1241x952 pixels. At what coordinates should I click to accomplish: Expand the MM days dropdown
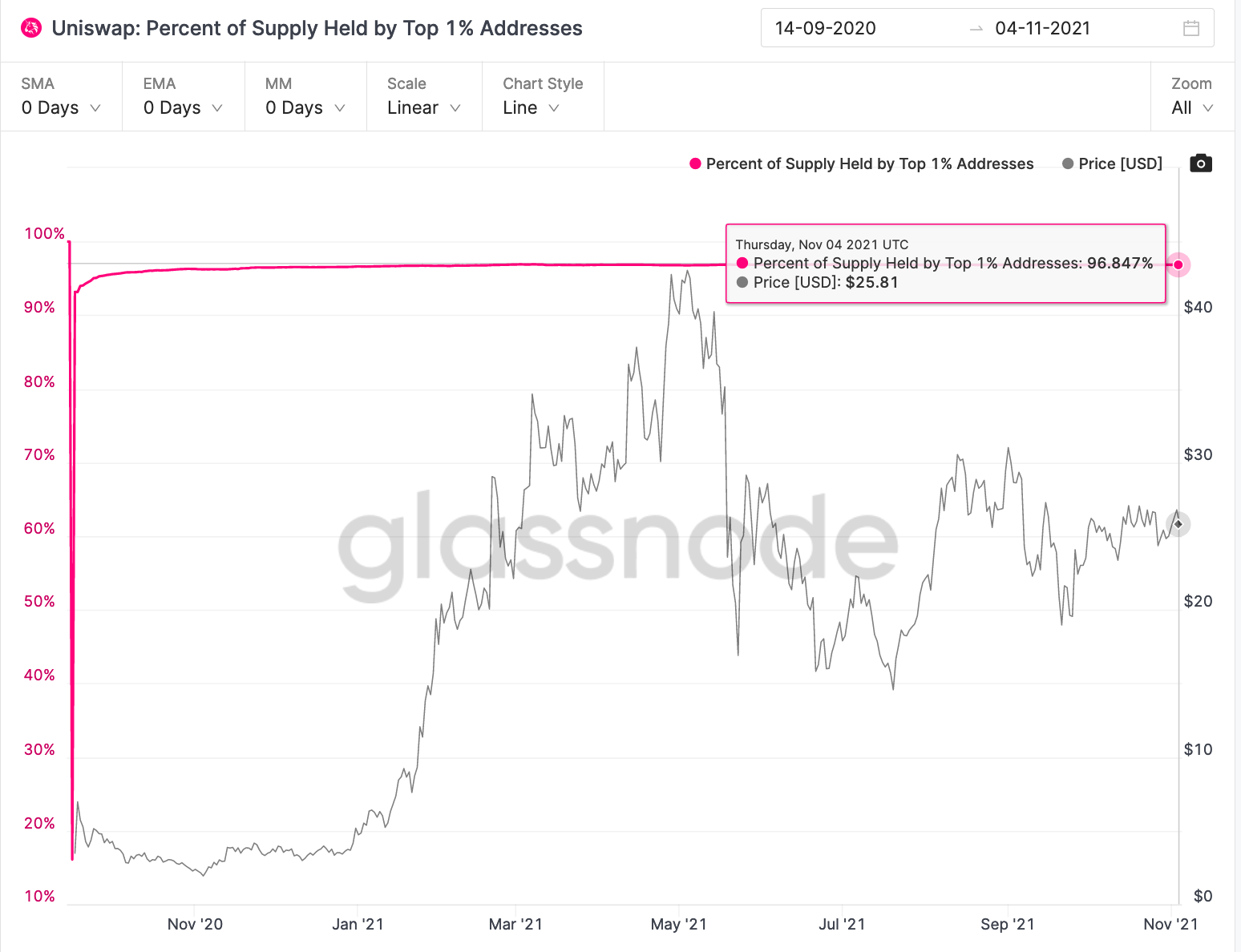(305, 107)
